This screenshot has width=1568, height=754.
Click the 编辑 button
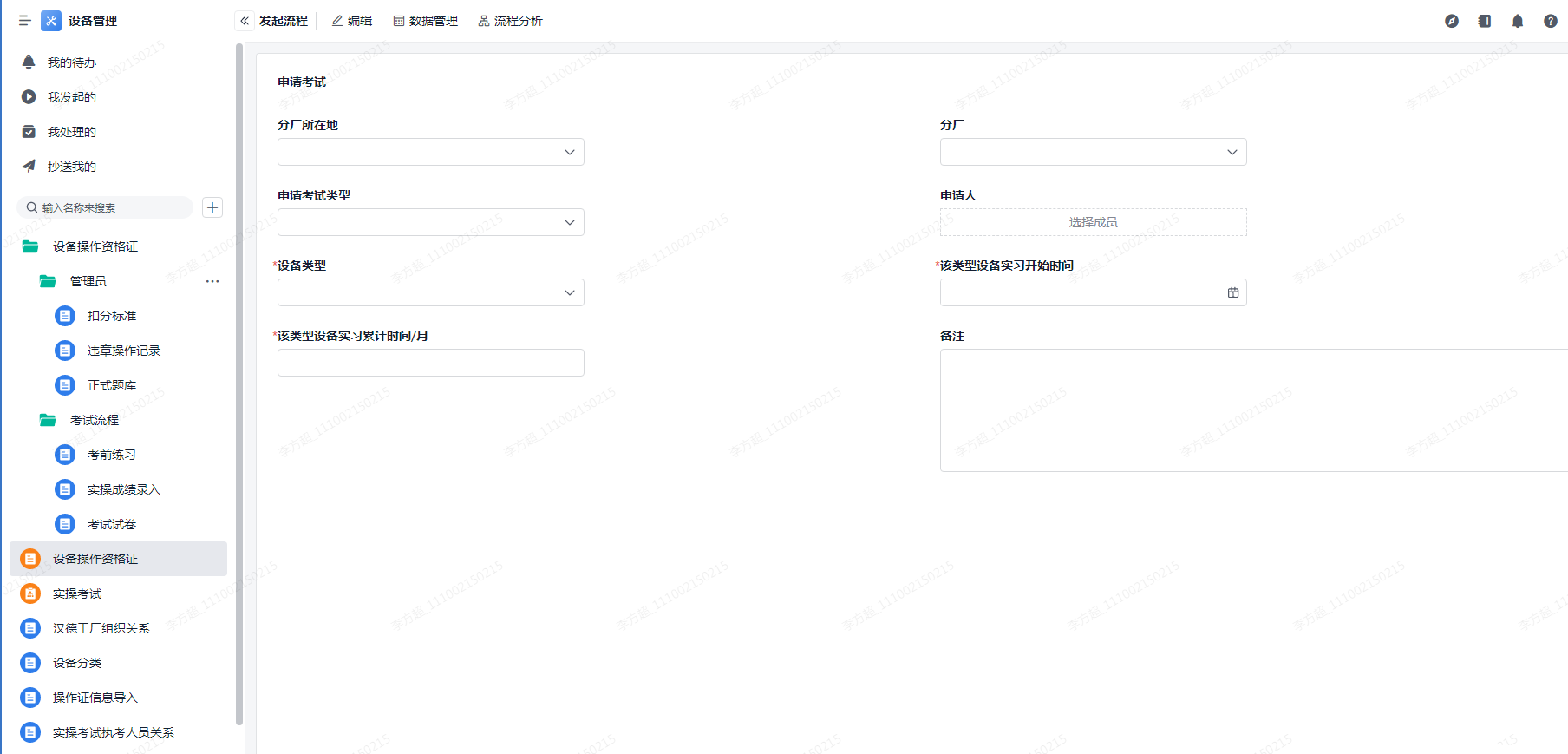pyautogui.click(x=352, y=21)
